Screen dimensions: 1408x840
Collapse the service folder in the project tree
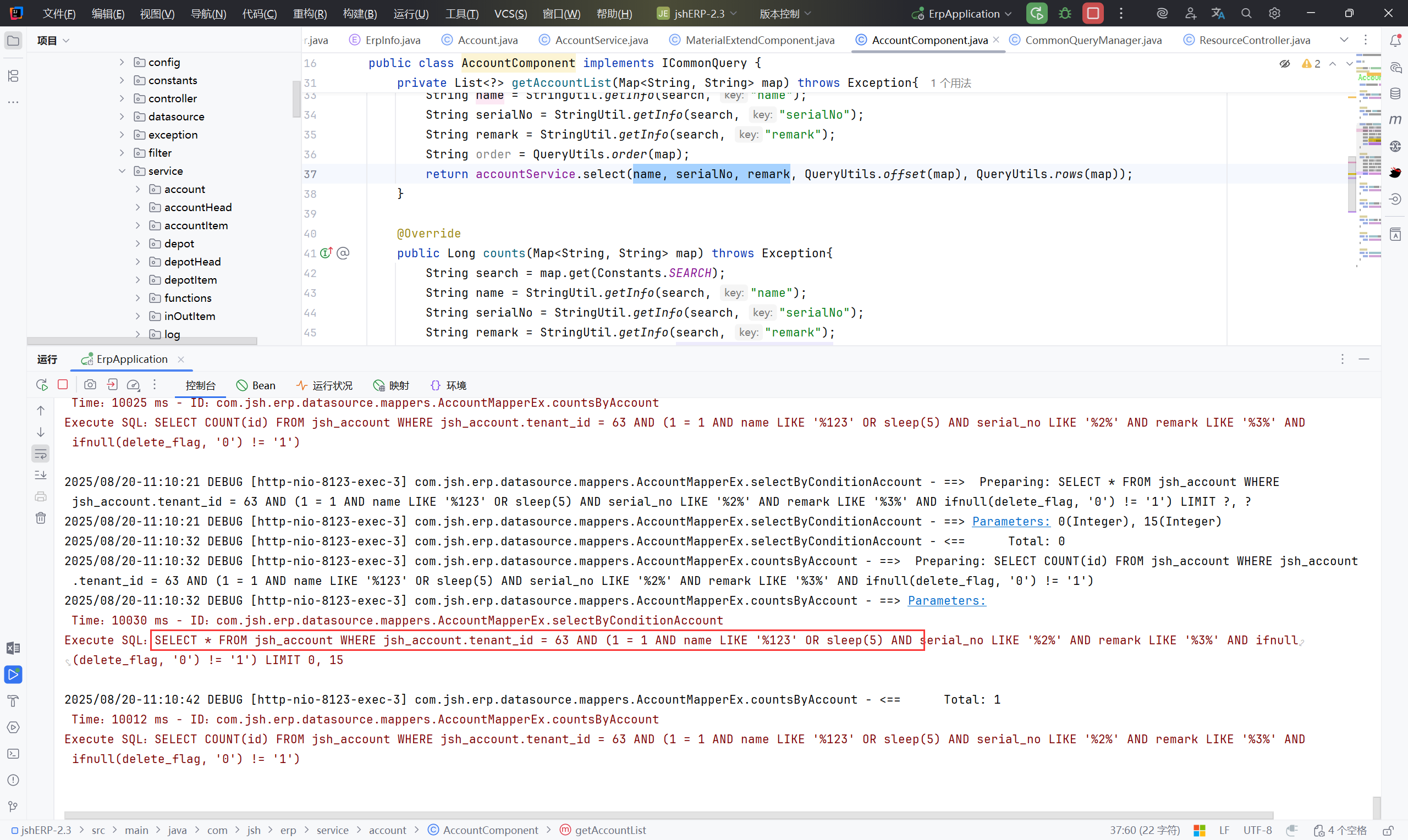pyautogui.click(x=122, y=171)
